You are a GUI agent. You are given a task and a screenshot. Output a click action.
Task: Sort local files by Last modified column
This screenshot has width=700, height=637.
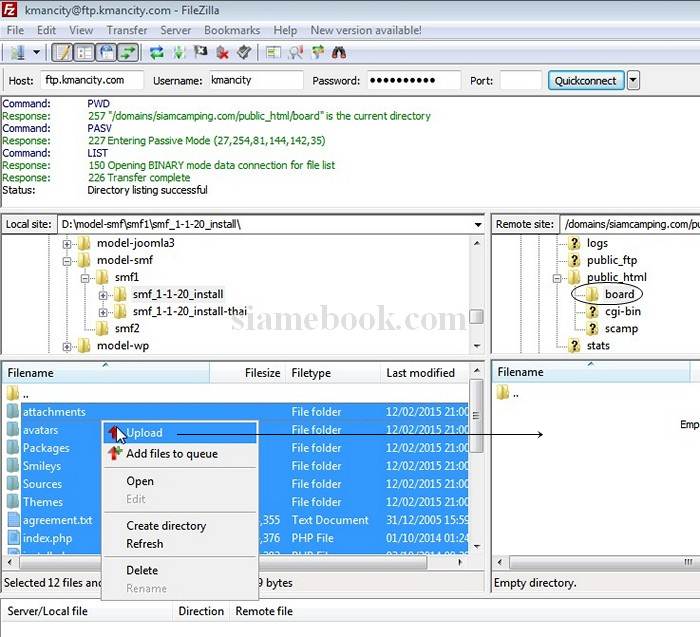coord(424,373)
